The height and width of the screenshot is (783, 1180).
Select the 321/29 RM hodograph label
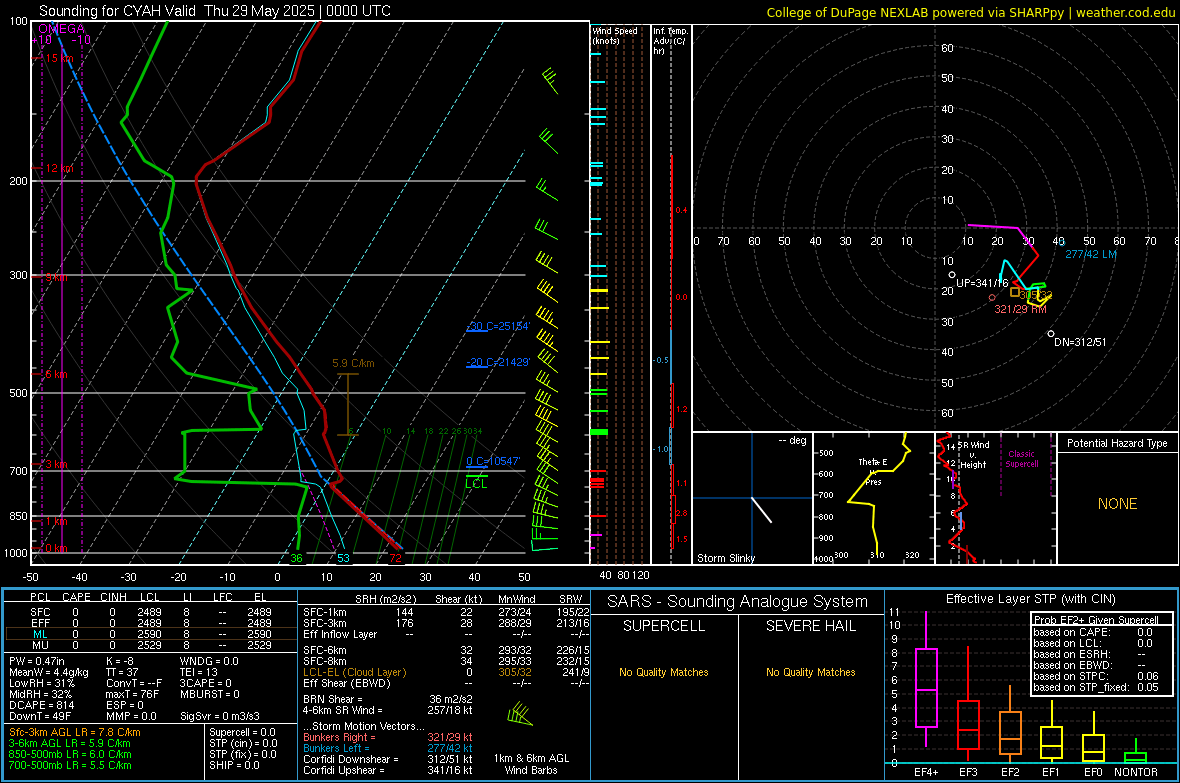1020,309
